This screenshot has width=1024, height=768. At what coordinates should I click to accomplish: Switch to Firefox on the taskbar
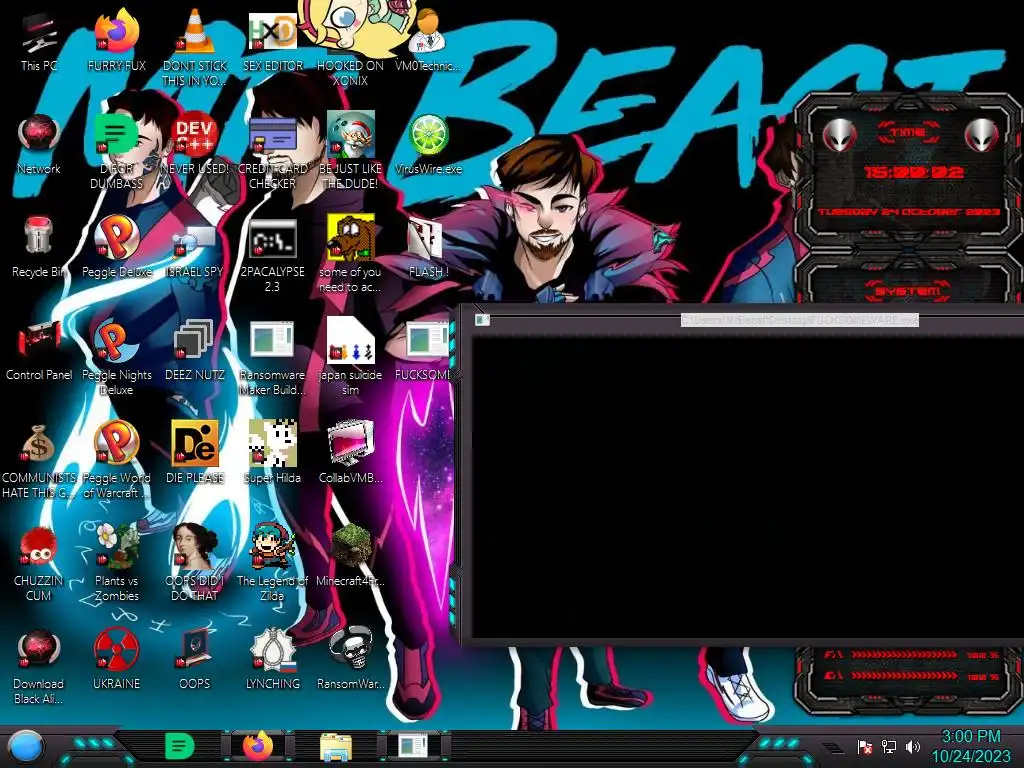pyautogui.click(x=258, y=746)
